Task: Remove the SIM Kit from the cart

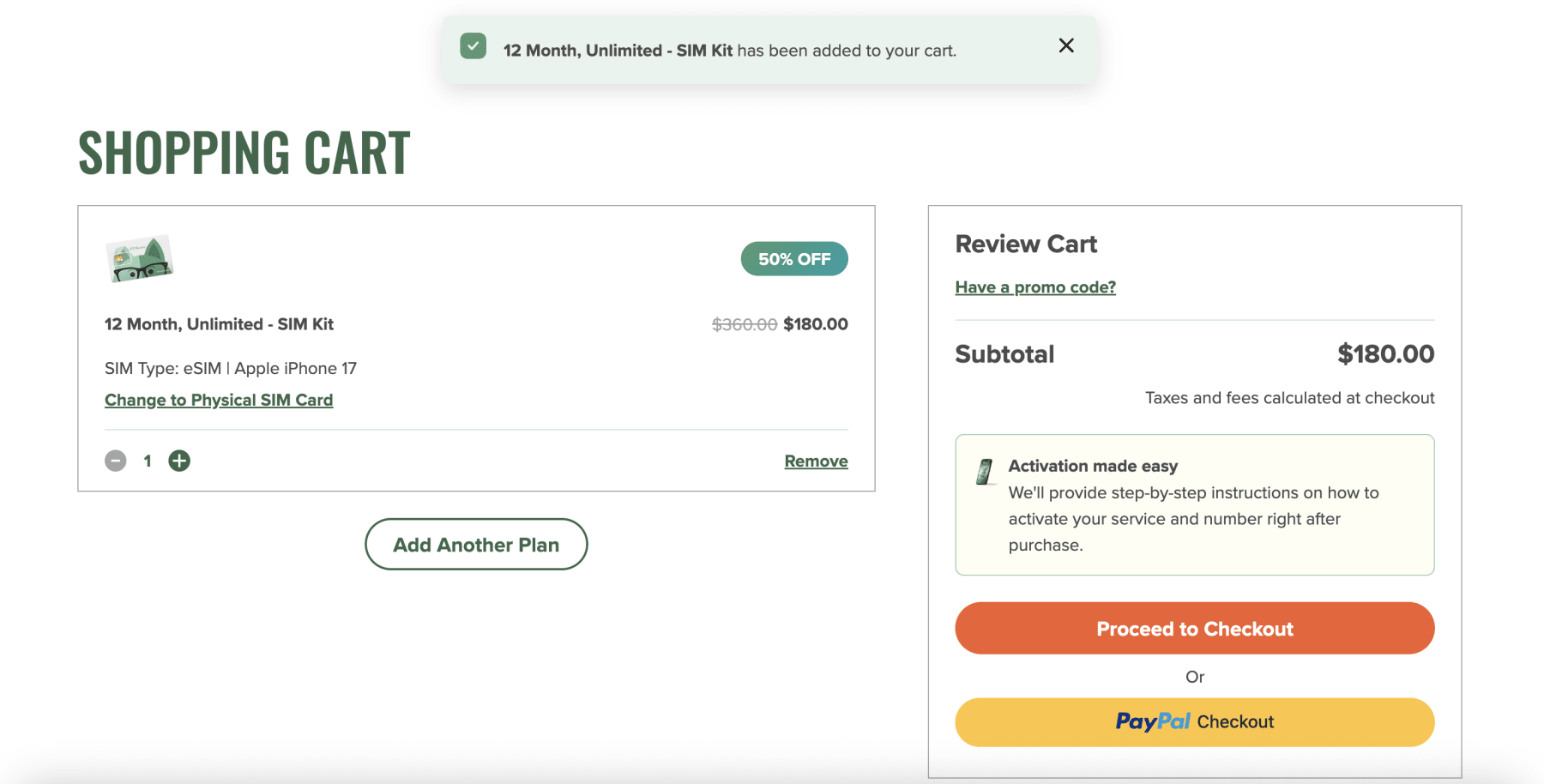Action: [x=816, y=461]
